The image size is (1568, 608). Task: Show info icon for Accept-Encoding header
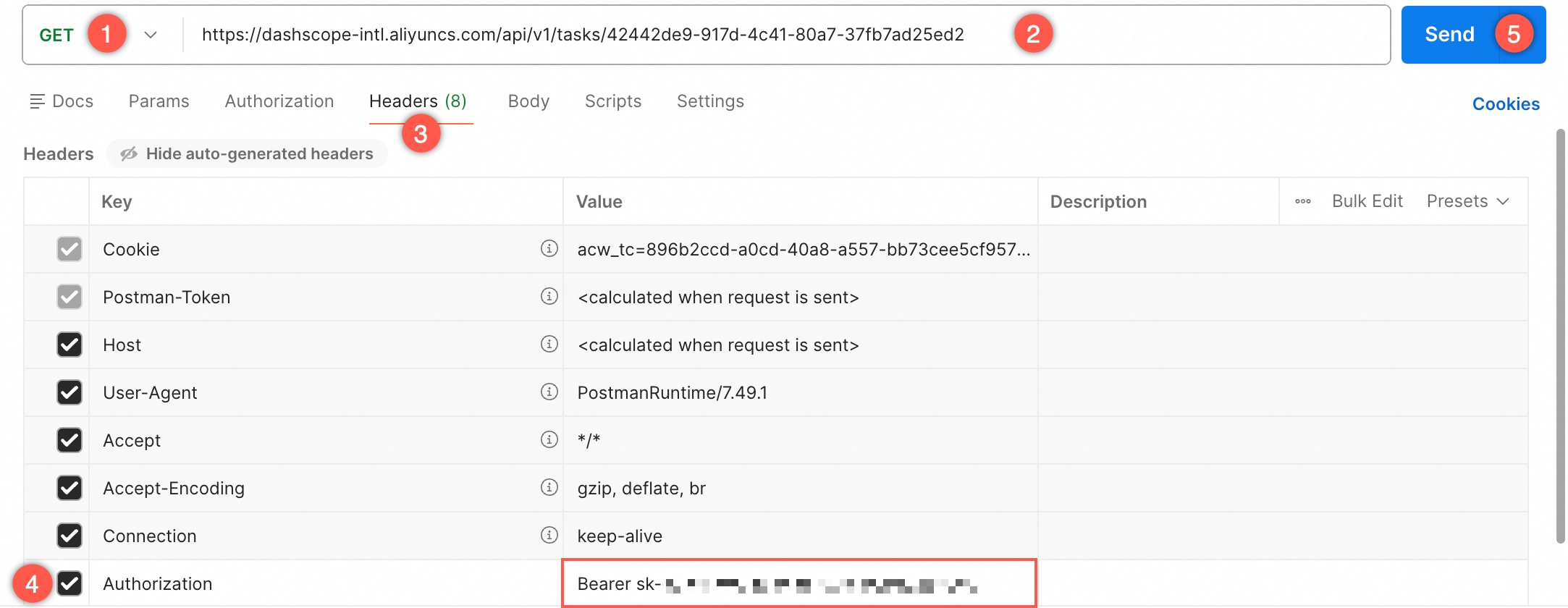pos(549,487)
